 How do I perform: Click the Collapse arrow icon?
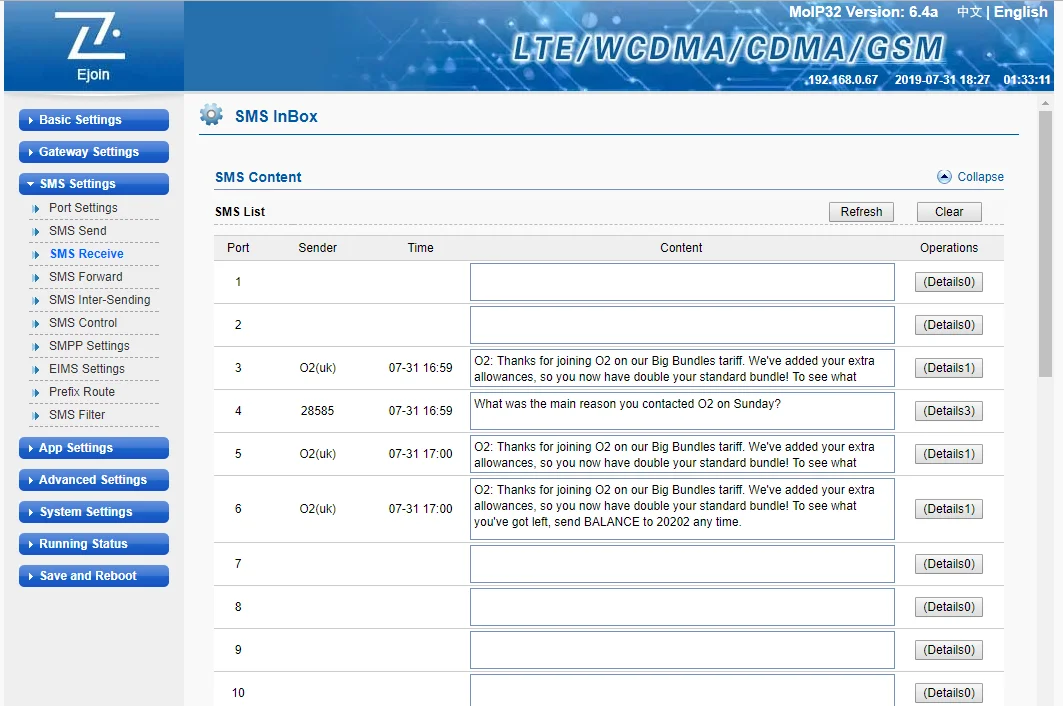click(x=944, y=177)
